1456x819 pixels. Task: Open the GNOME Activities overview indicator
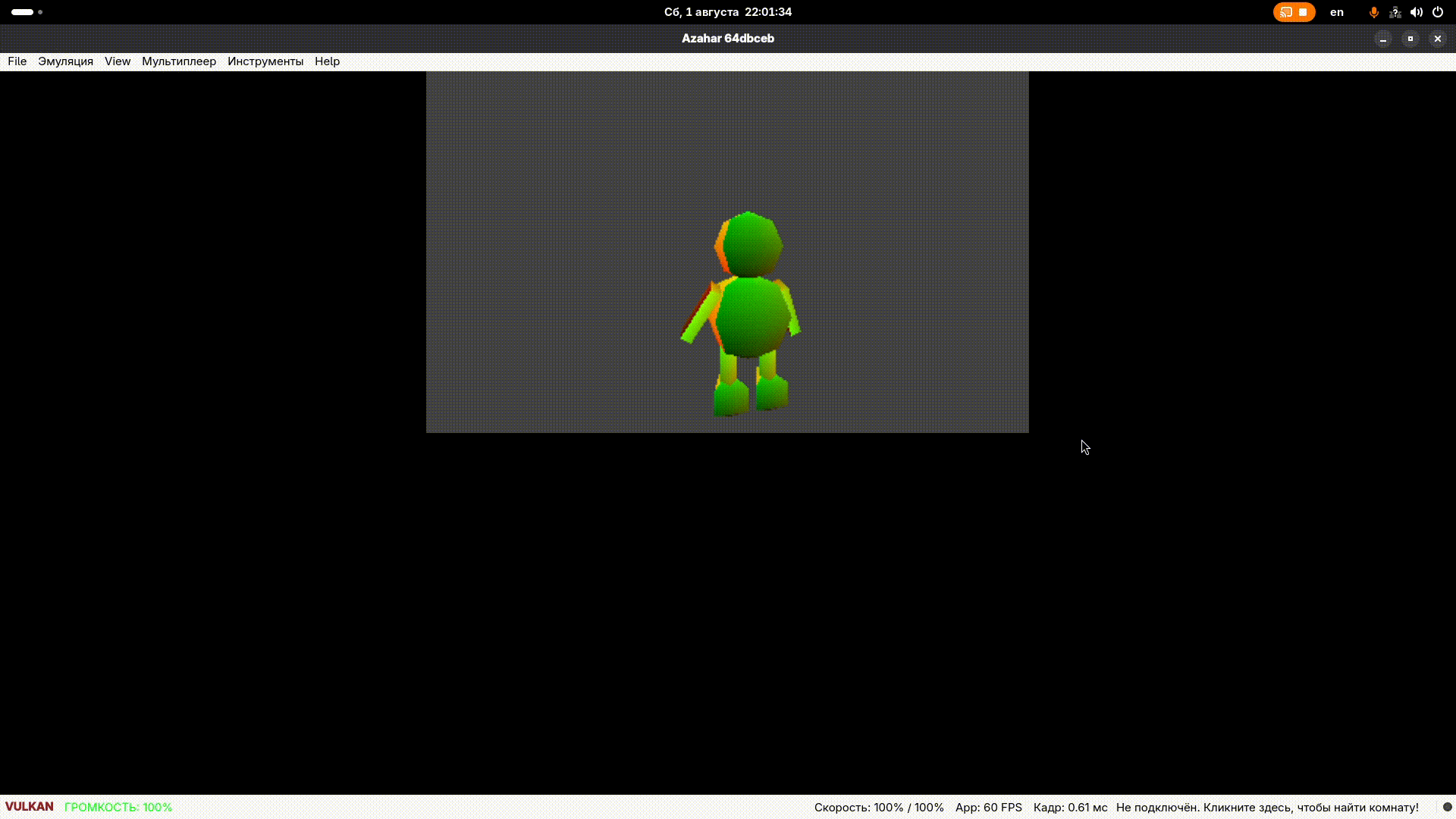coord(27,12)
